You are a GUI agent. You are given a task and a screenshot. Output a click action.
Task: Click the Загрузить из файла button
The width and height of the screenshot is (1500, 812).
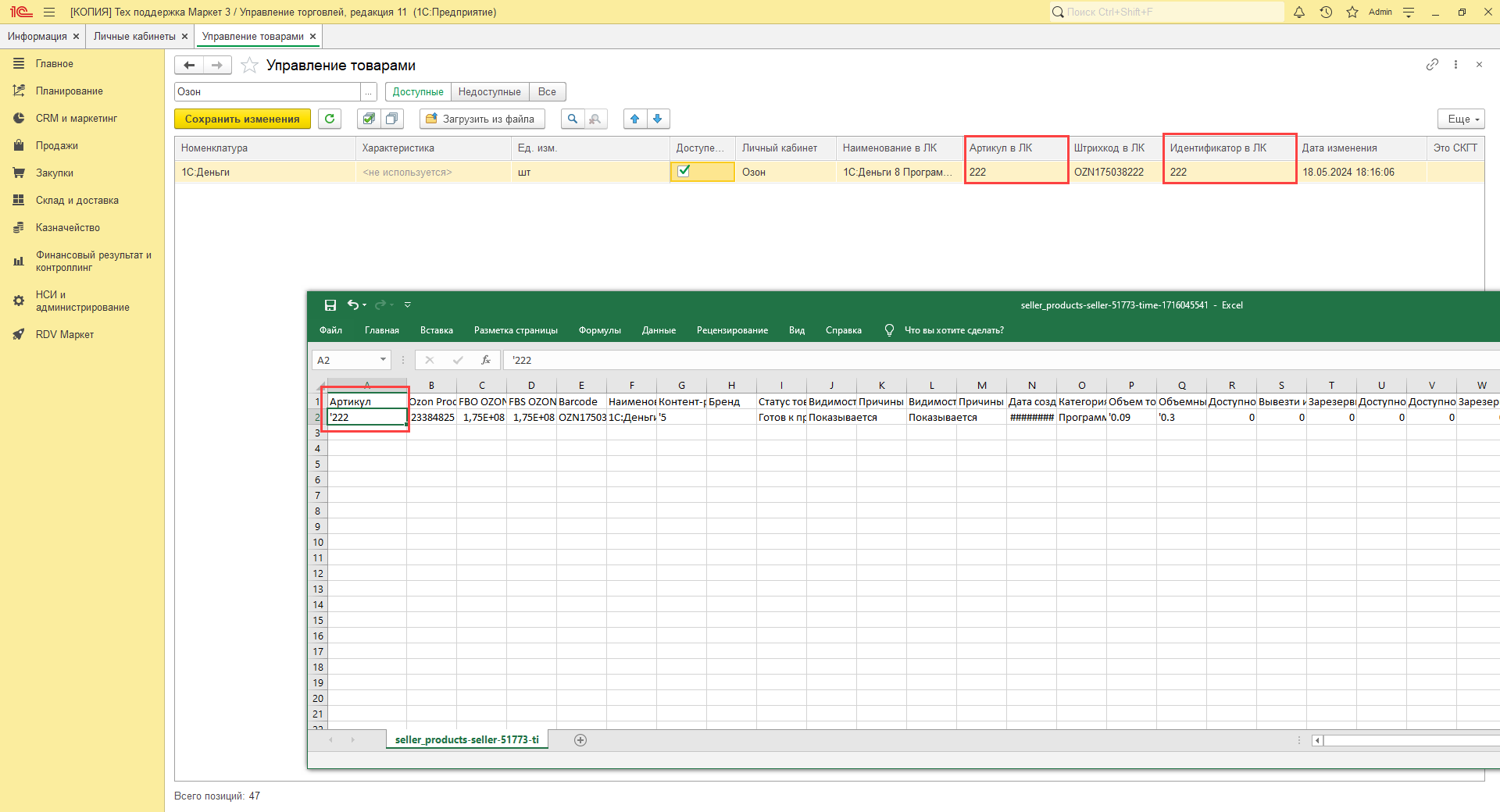[x=481, y=119]
